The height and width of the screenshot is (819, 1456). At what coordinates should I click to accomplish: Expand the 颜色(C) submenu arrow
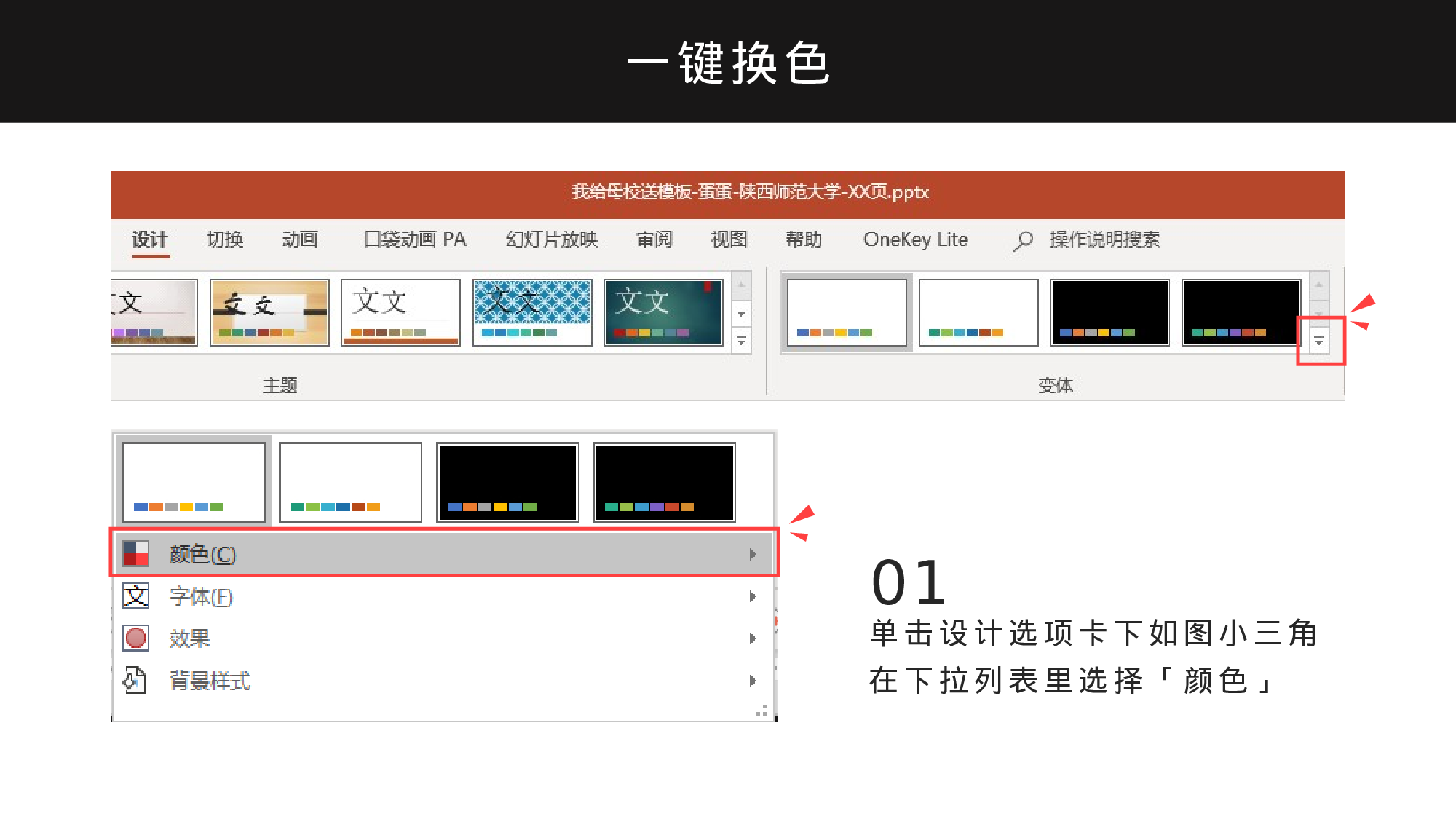pos(753,553)
